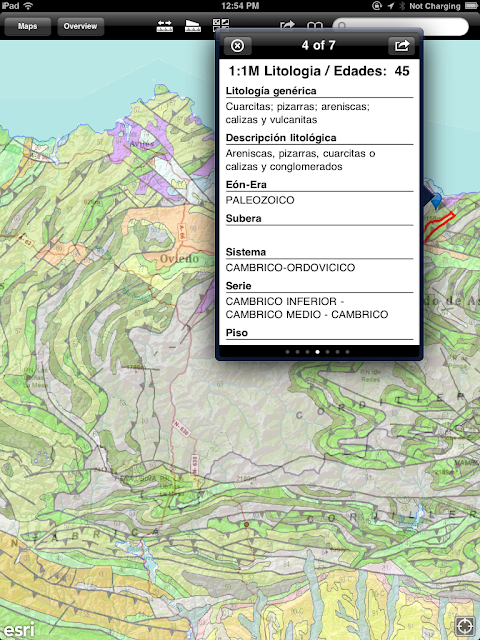Tap the Avilés city label
This screenshot has width=480, height=640.
point(142,144)
